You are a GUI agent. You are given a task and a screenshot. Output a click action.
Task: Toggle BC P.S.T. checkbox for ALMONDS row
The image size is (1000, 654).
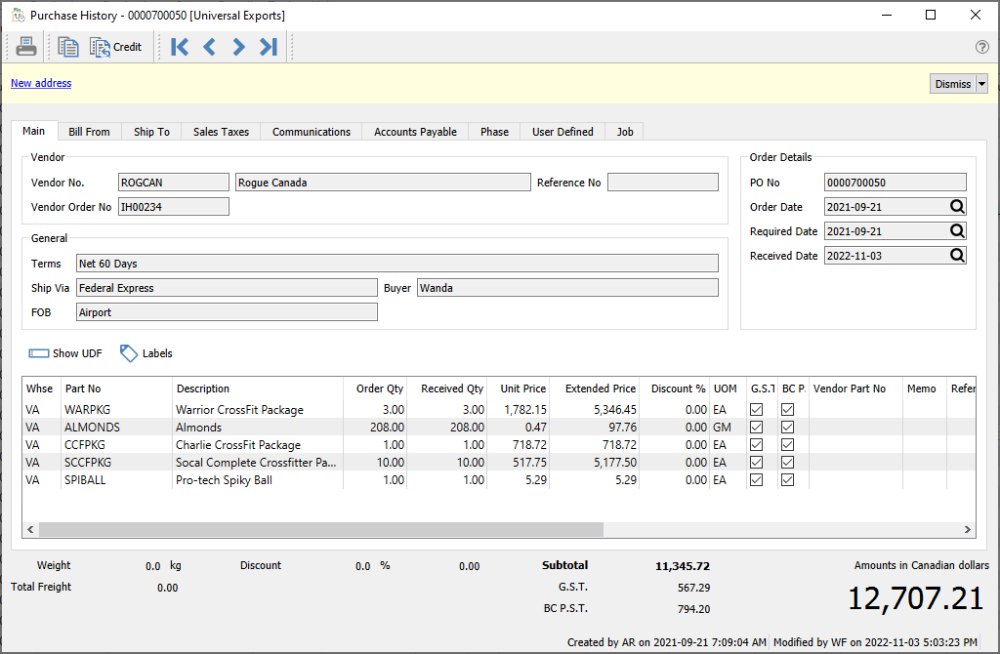point(788,427)
